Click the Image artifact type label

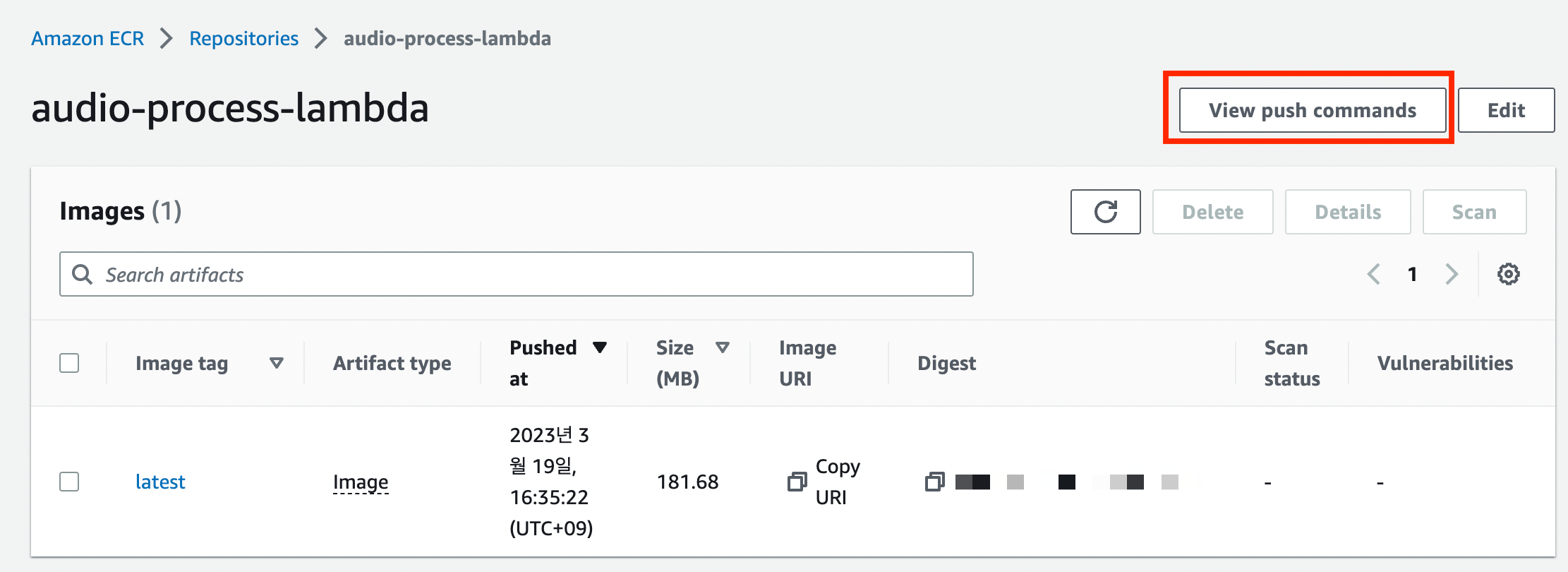pos(361,482)
